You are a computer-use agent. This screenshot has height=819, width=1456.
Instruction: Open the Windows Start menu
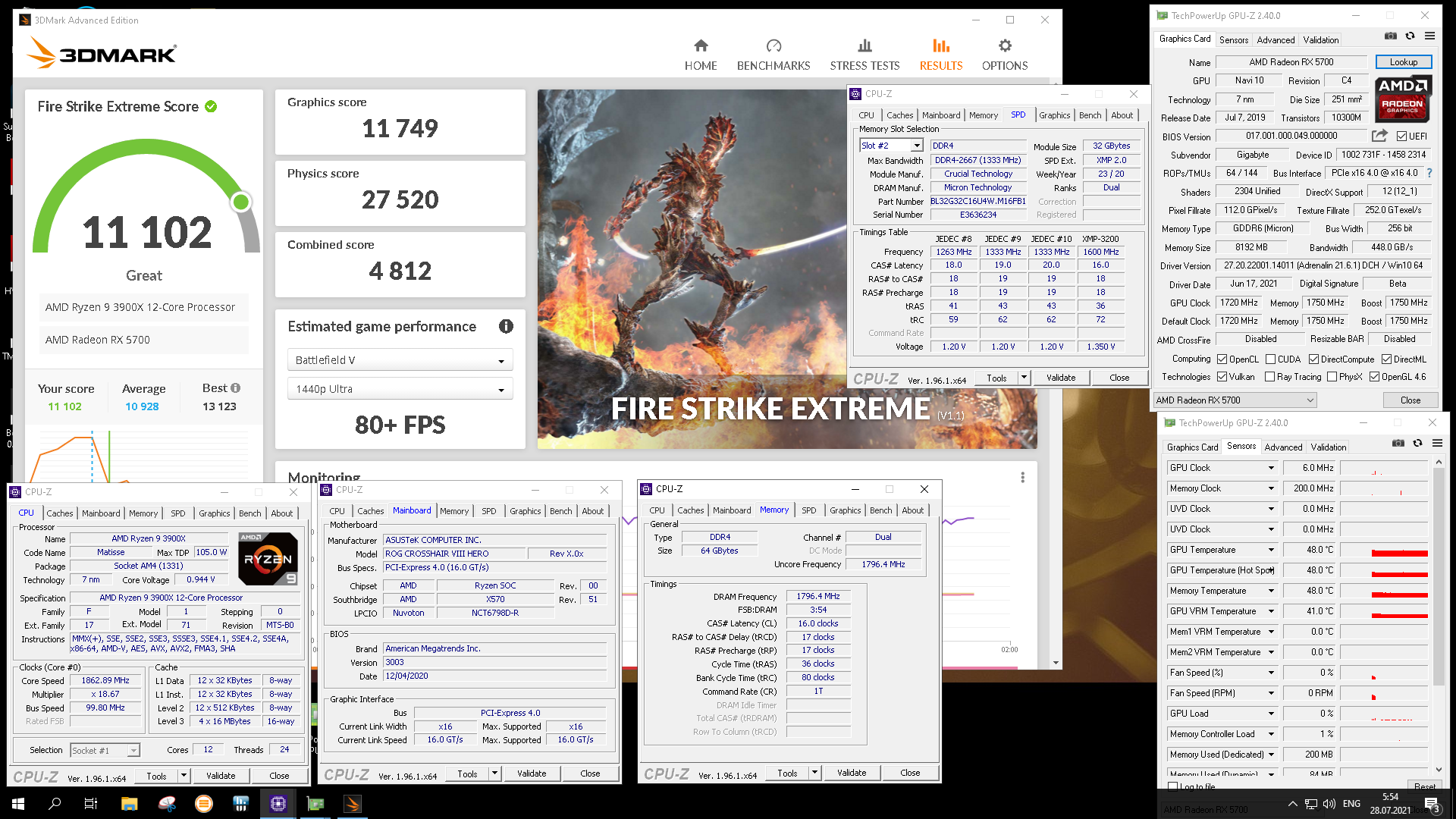click(x=18, y=804)
